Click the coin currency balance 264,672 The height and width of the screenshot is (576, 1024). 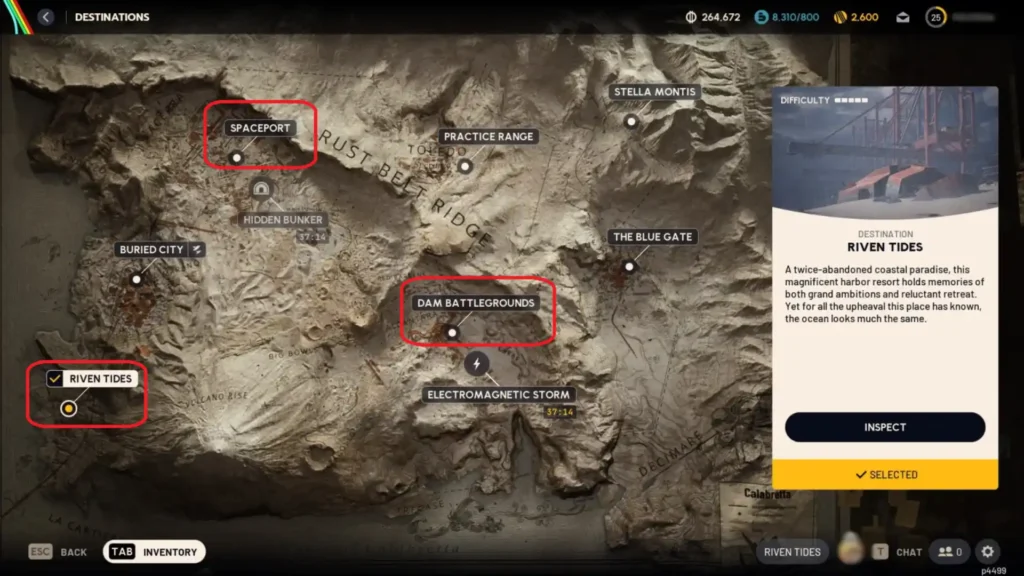[x=713, y=17]
